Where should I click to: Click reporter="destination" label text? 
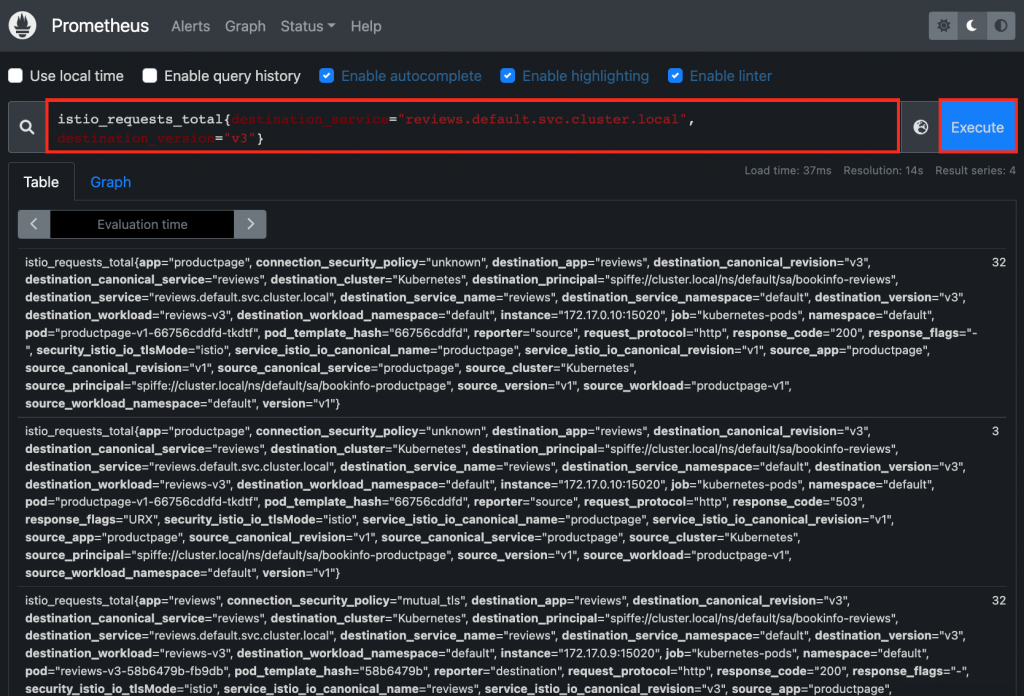pos(498,671)
